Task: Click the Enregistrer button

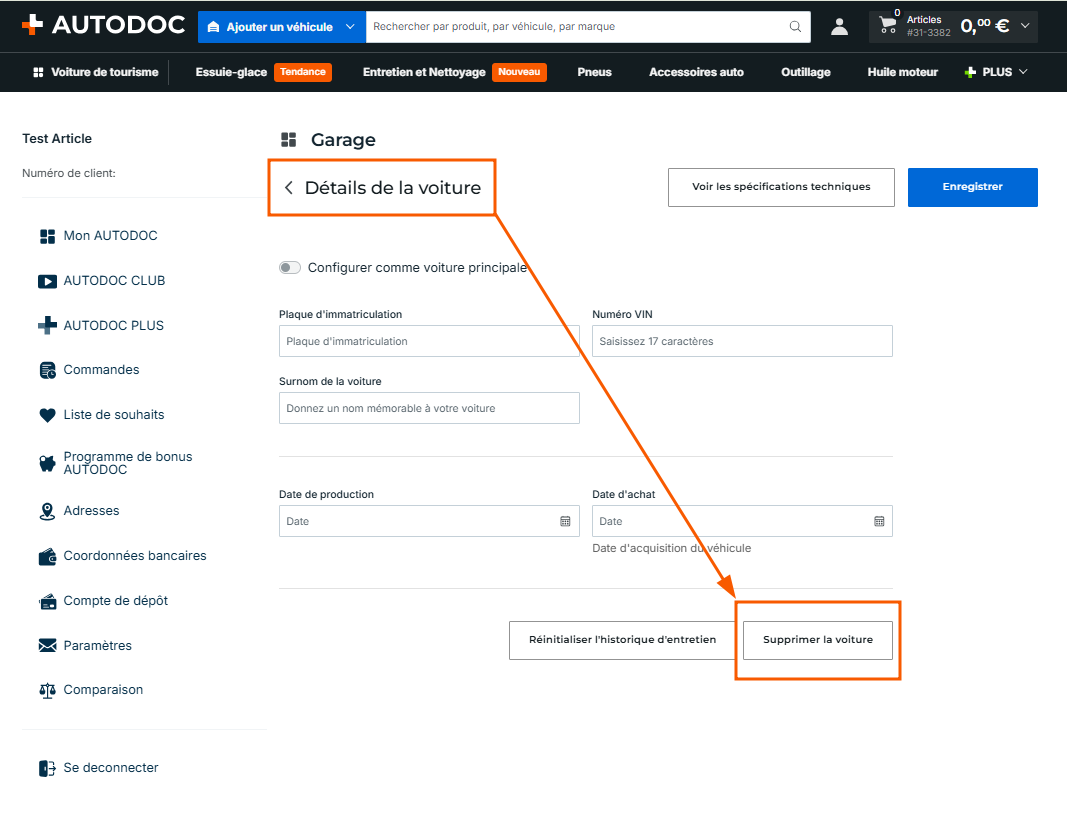Action: pyautogui.click(x=972, y=187)
